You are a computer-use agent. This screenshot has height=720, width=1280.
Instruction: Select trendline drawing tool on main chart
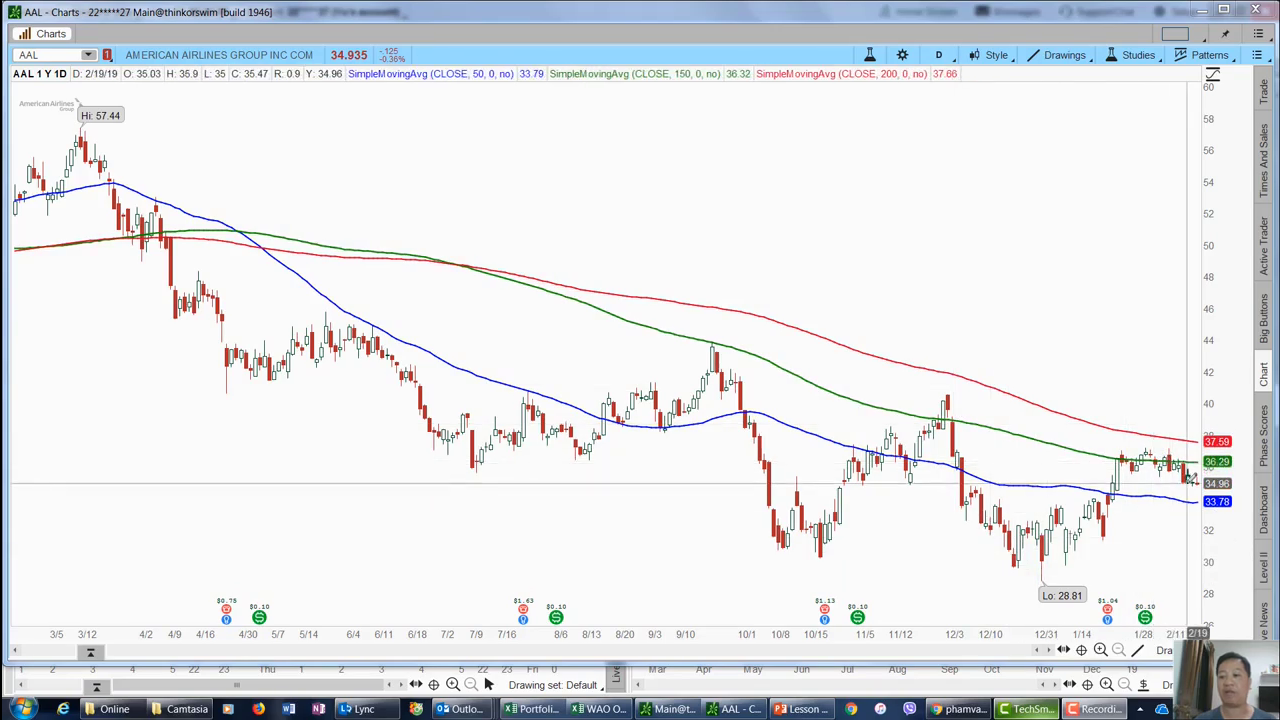pyautogui.click(x=1138, y=650)
